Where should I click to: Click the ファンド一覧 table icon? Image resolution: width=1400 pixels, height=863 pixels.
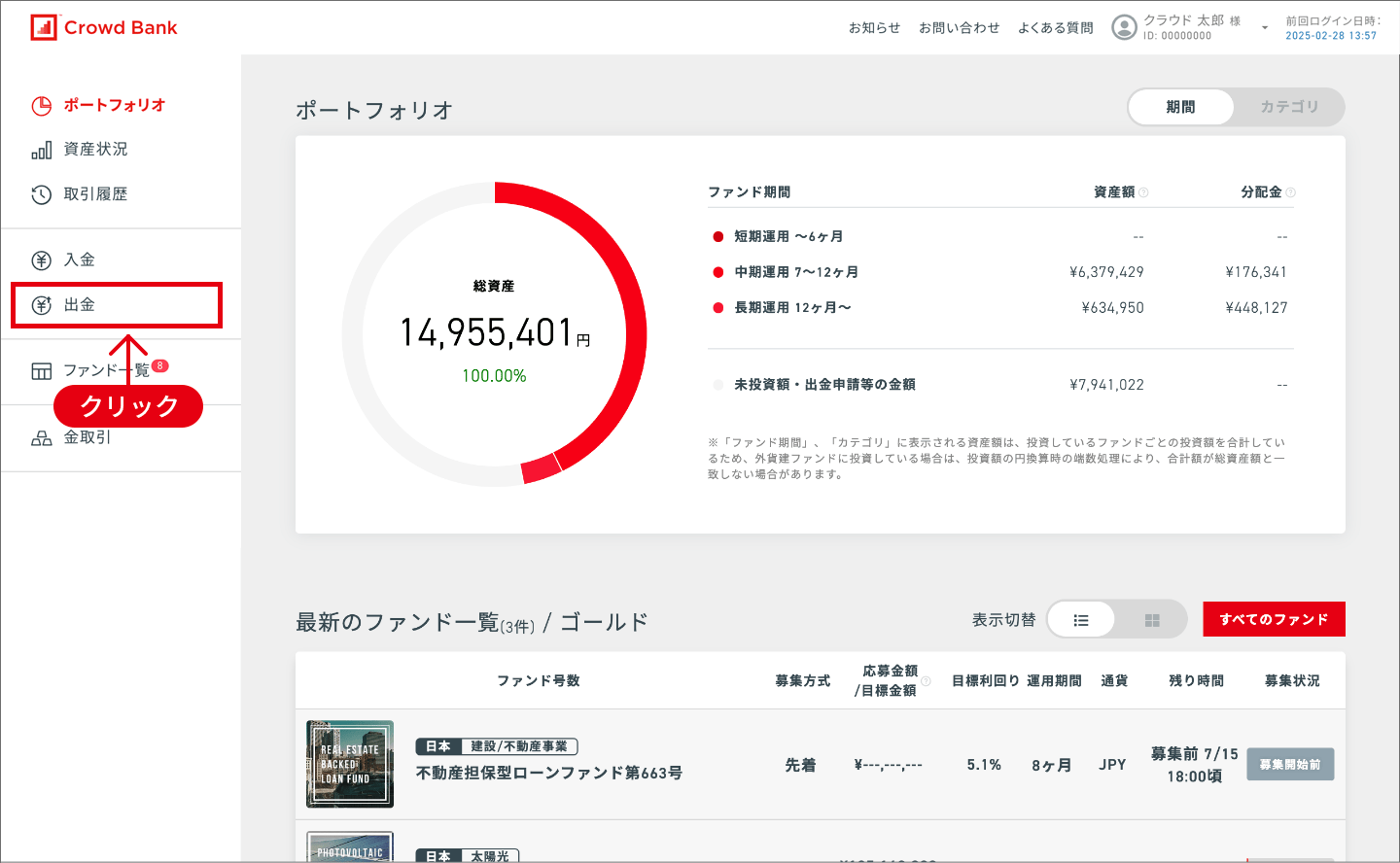tap(42, 371)
